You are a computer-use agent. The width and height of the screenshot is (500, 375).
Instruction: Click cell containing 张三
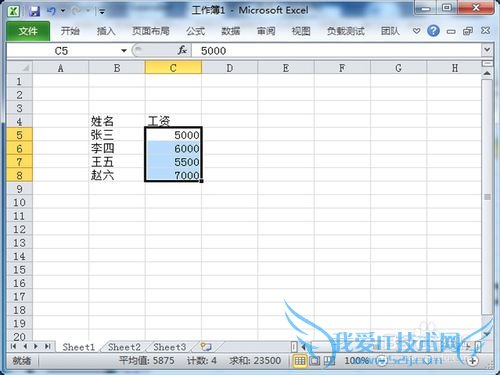coord(117,135)
